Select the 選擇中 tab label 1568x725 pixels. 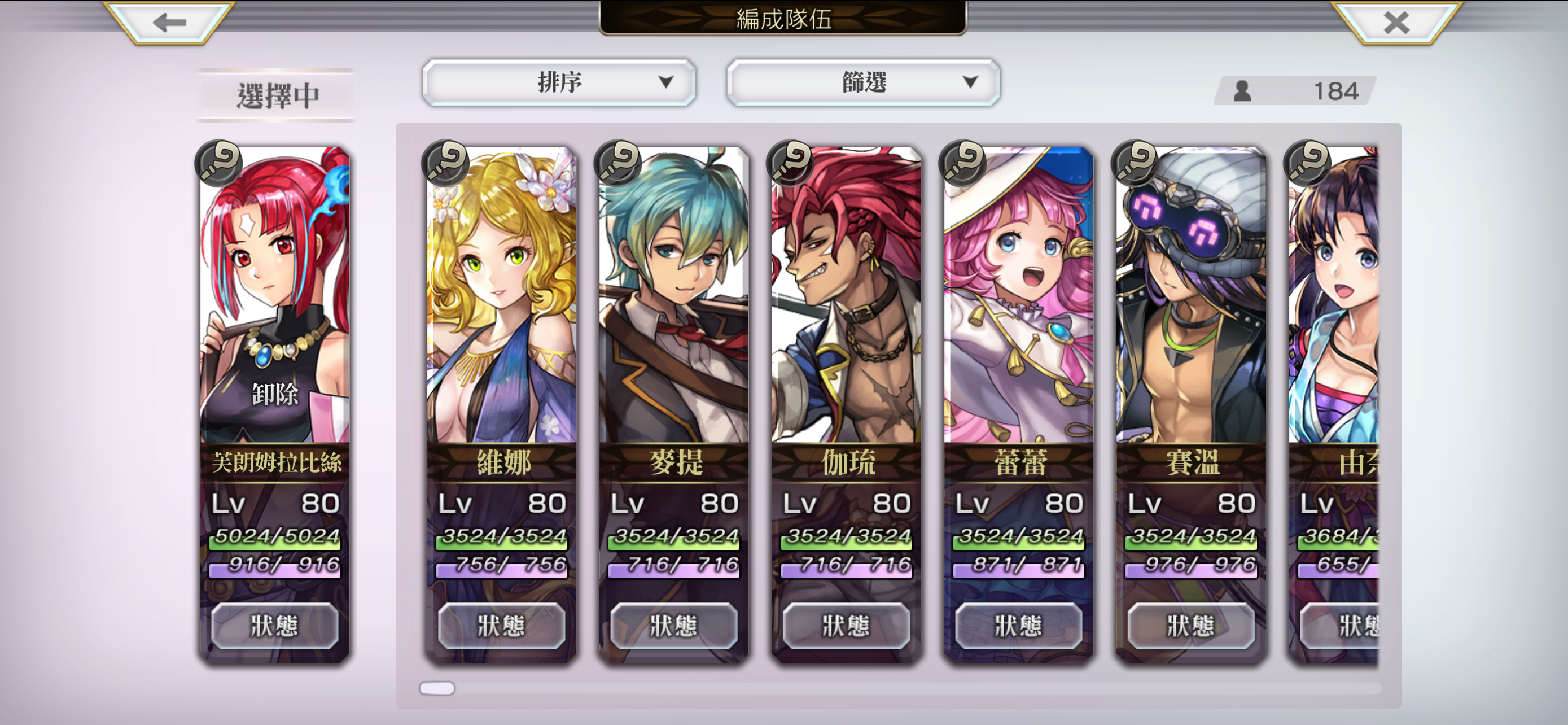tap(277, 95)
